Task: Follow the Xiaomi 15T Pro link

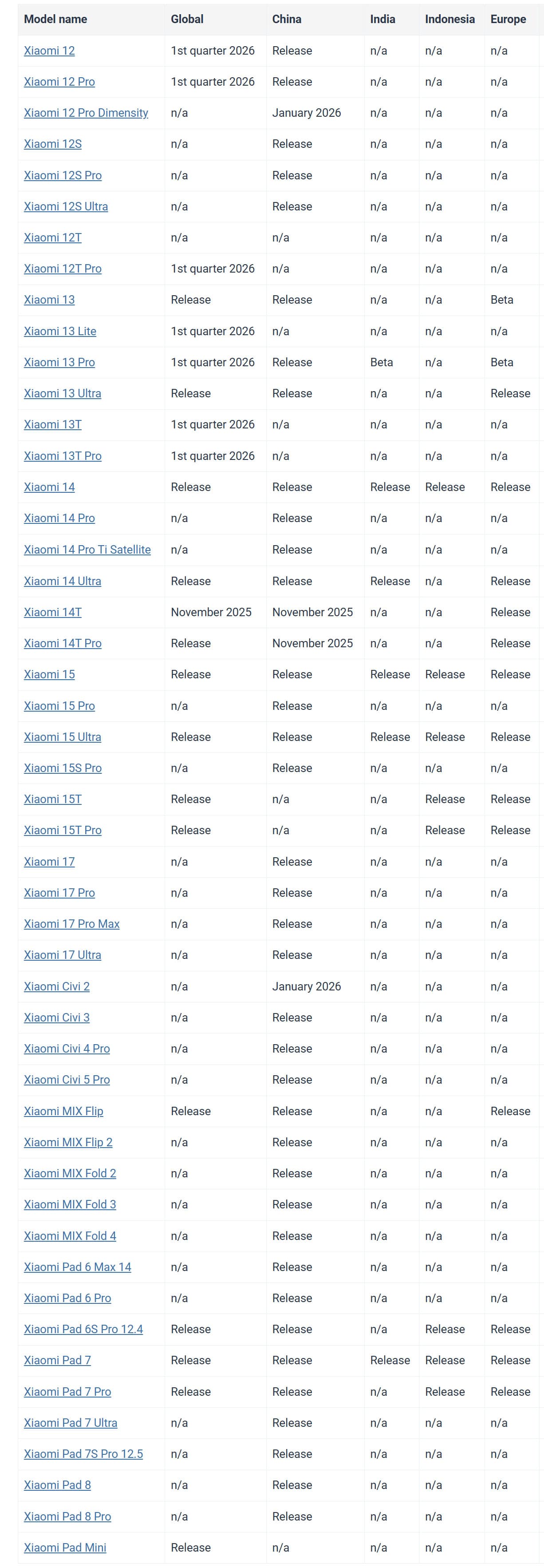Action: pos(62,830)
